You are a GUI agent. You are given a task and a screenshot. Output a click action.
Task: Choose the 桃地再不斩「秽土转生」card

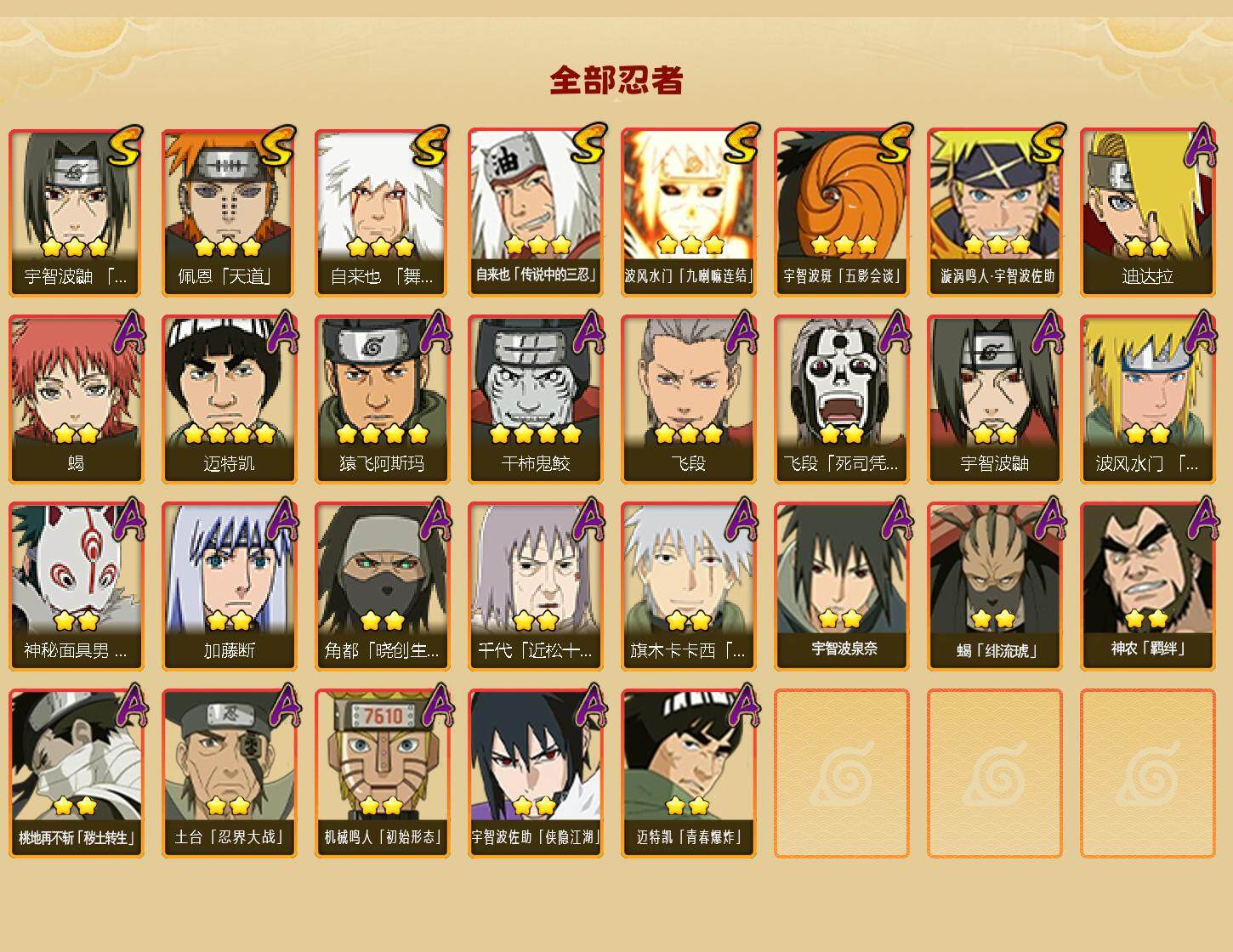(x=76, y=773)
